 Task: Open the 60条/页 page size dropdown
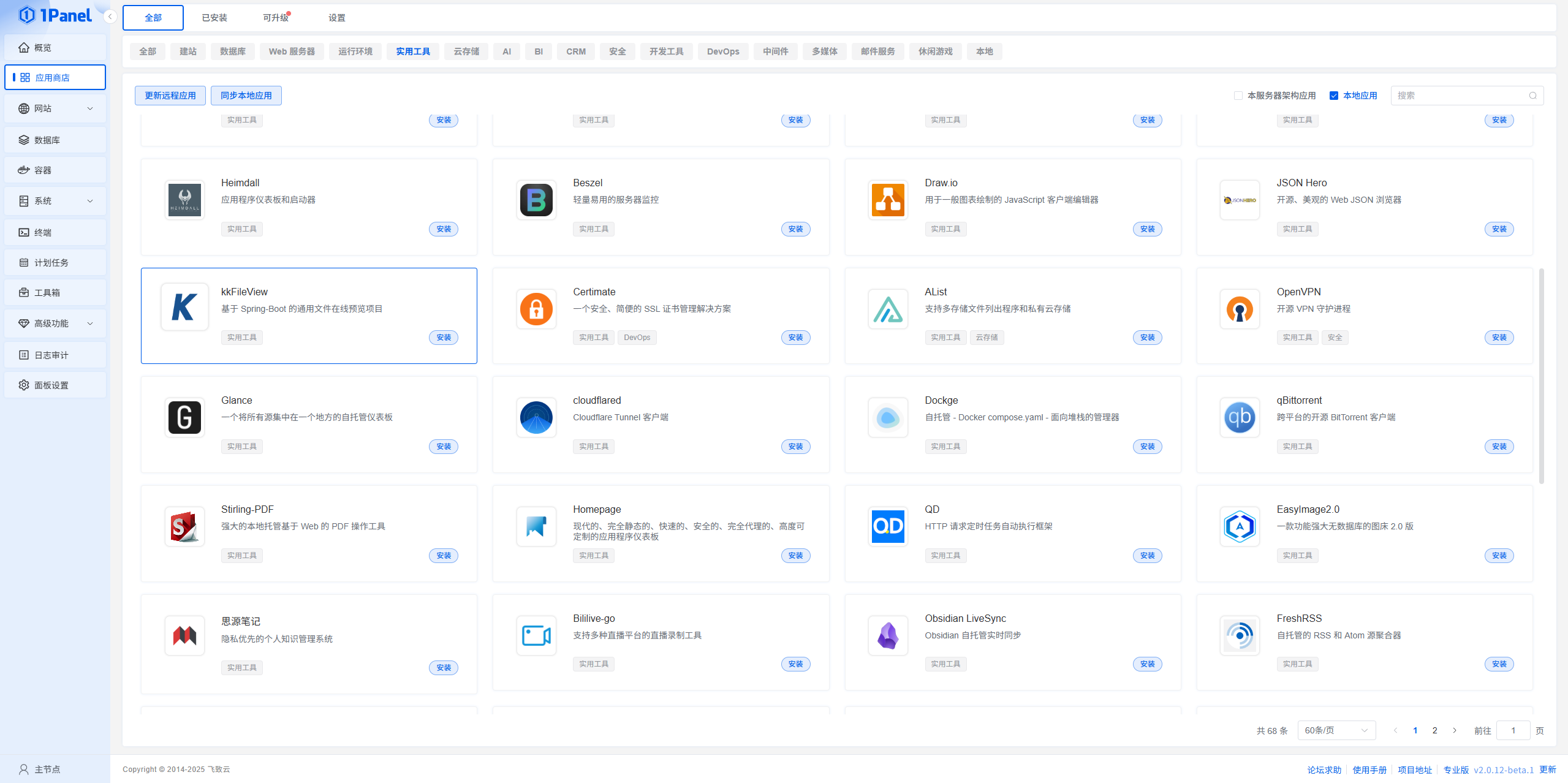click(x=1336, y=730)
